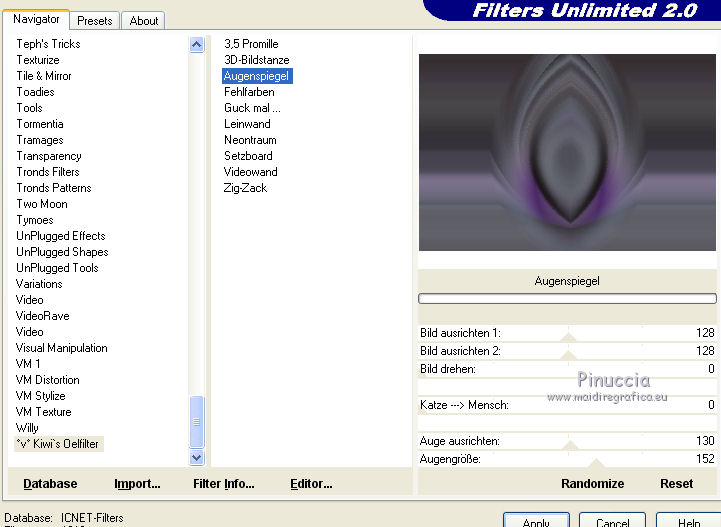721x527 pixels.
Task: Click the Import... button
Action: click(137, 484)
